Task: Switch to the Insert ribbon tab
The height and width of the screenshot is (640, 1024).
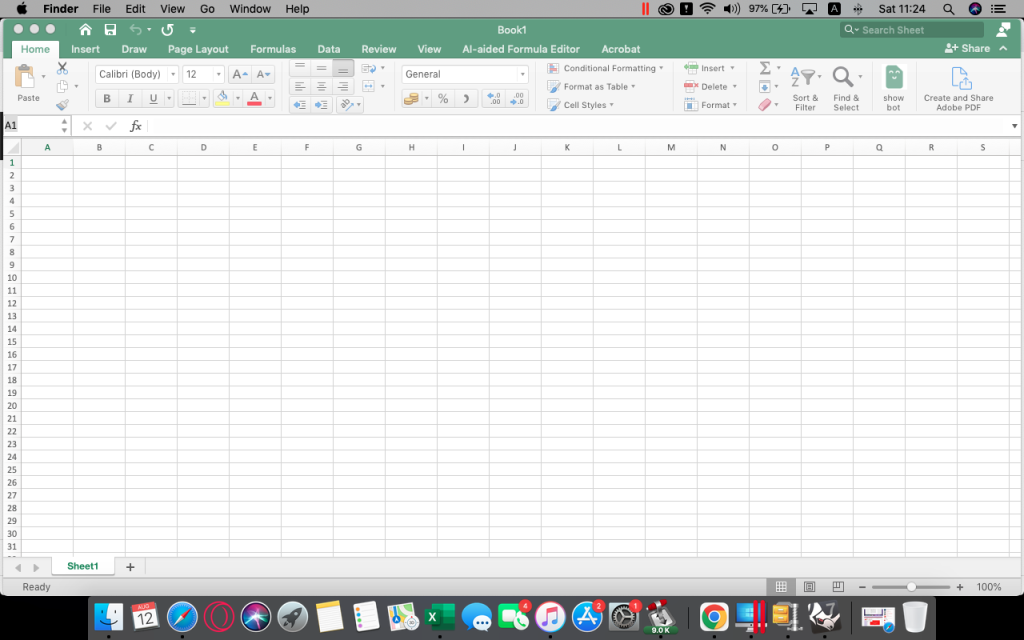Action: coord(86,49)
